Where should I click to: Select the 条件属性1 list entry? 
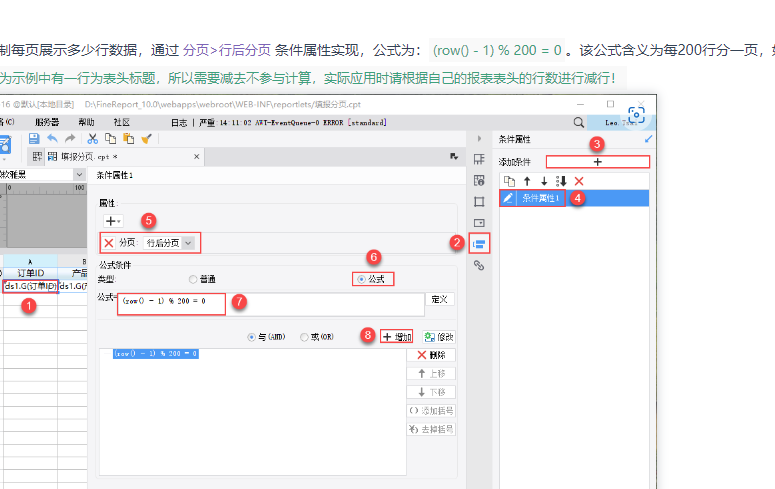point(574,198)
